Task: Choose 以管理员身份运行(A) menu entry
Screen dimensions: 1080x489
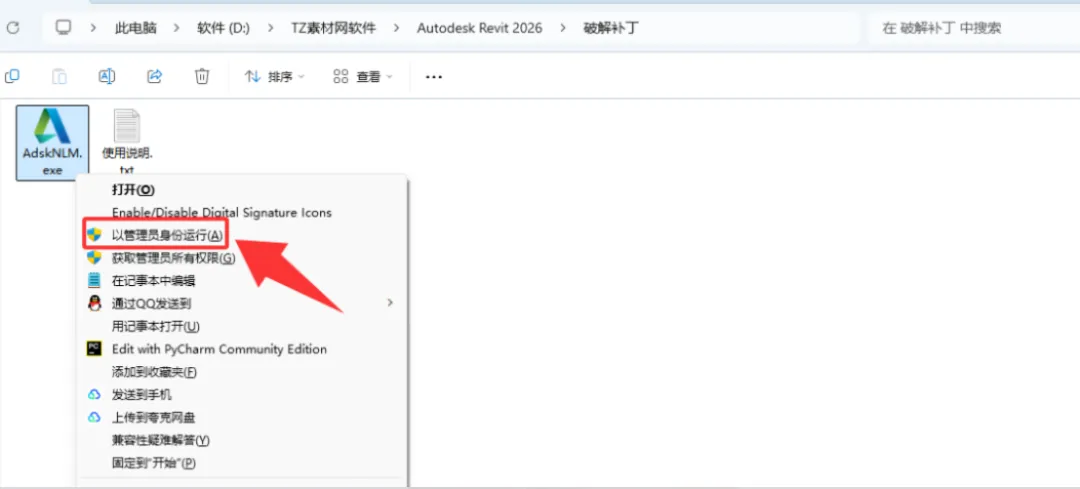Action: tap(167, 235)
